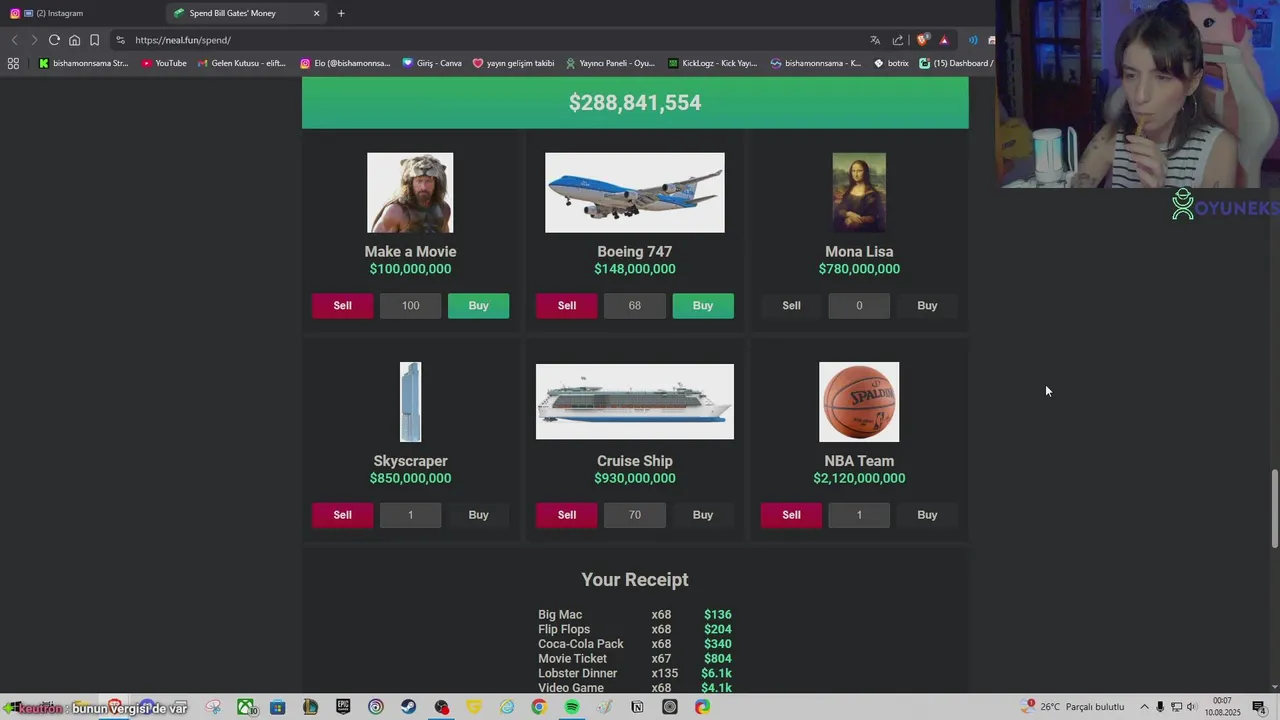
Task: Click the share page icon
Action: (897, 40)
